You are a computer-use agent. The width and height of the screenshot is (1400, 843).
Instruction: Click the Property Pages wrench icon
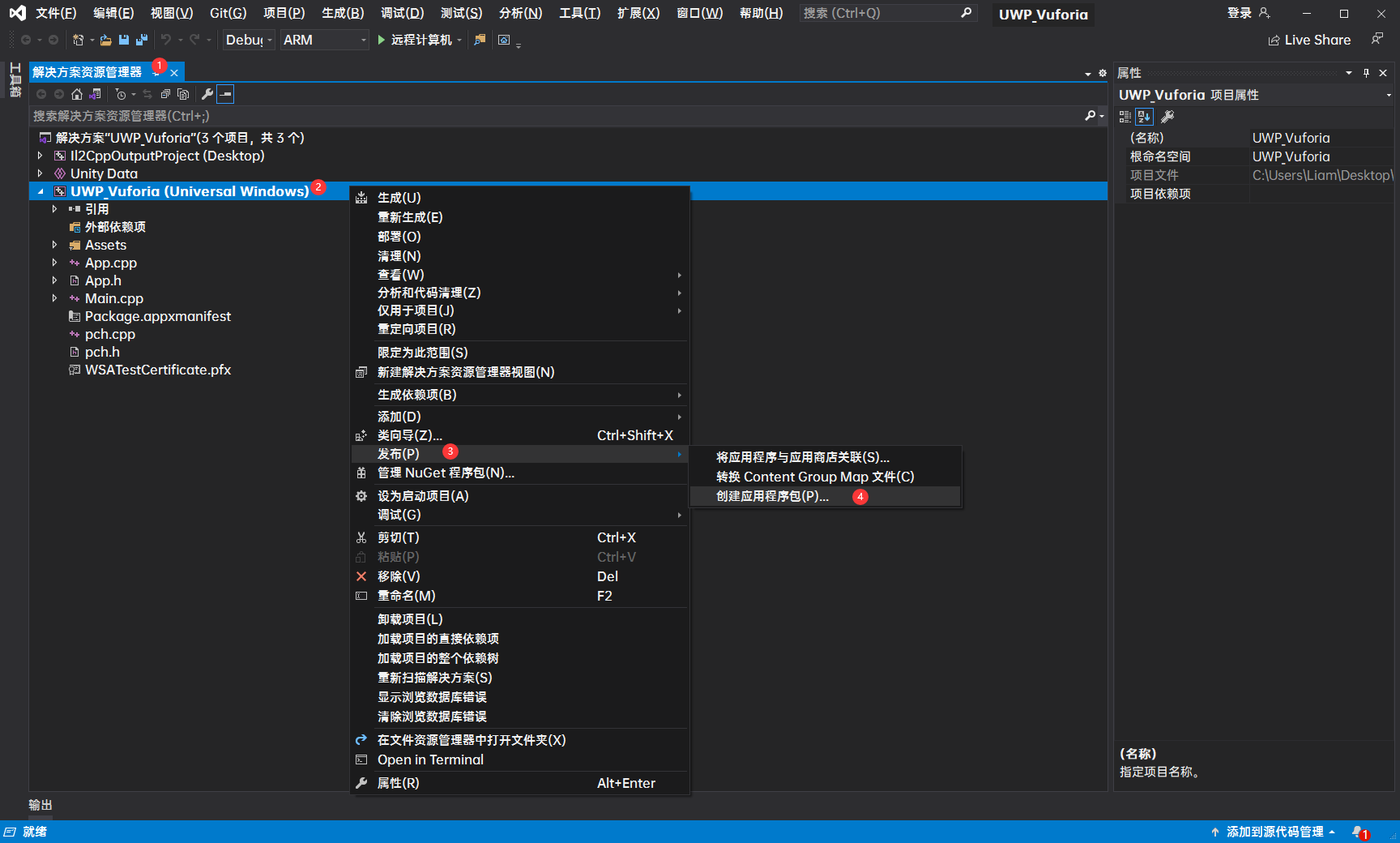[x=1167, y=117]
